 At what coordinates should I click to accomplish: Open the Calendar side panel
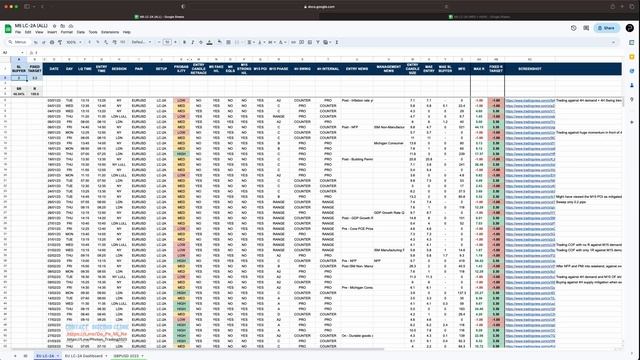click(632, 42)
